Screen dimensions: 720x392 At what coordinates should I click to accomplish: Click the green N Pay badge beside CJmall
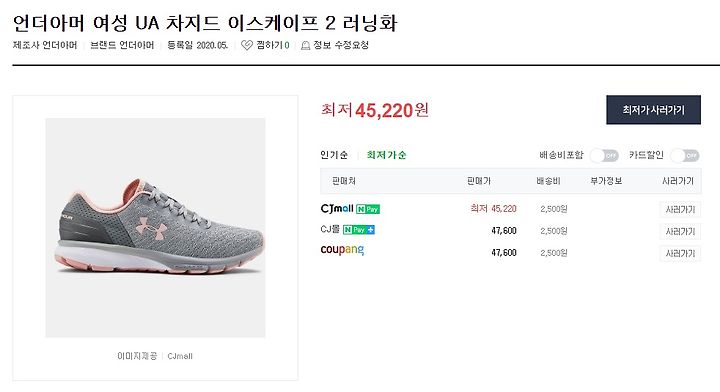[x=368, y=209]
